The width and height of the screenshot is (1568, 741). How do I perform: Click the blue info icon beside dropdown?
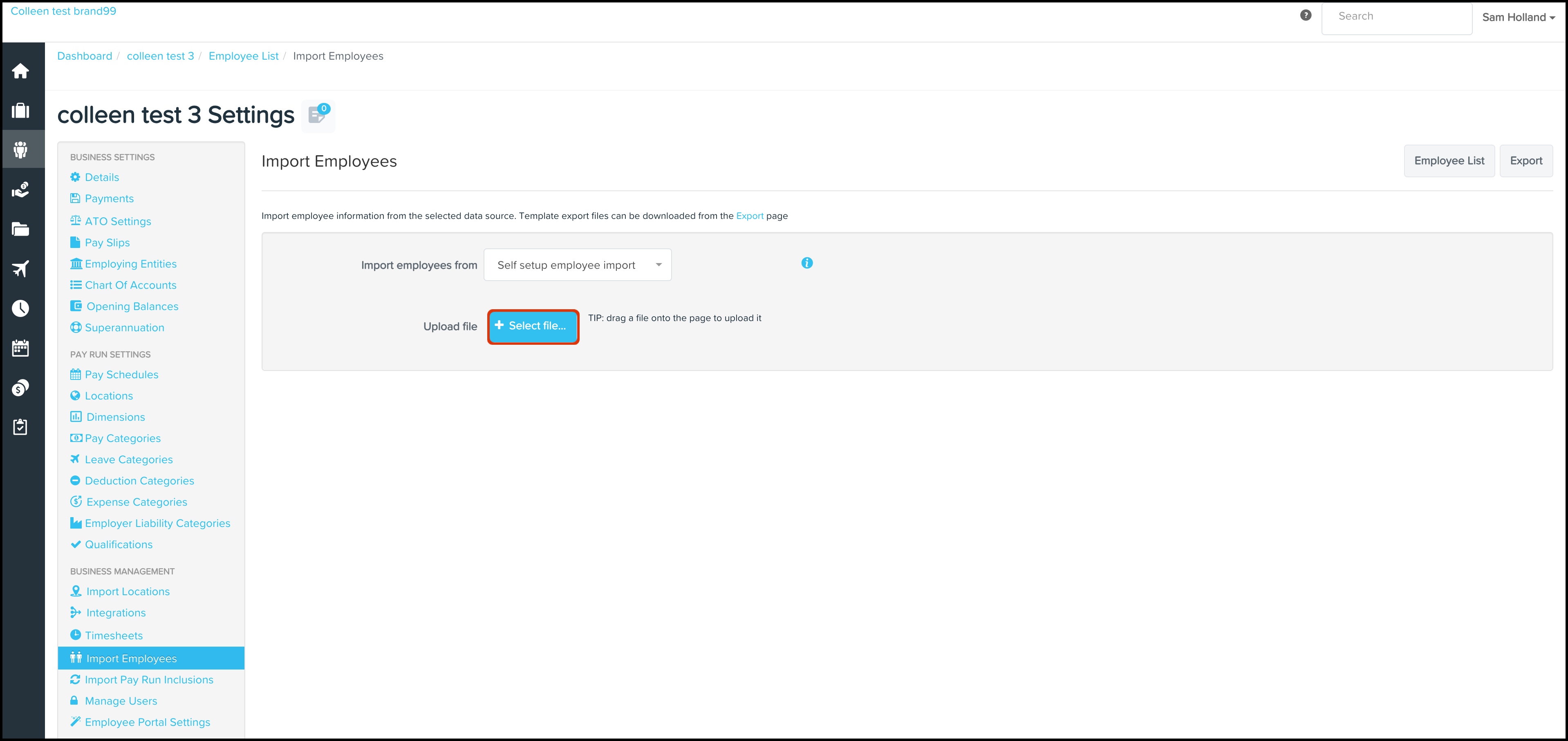[806, 263]
